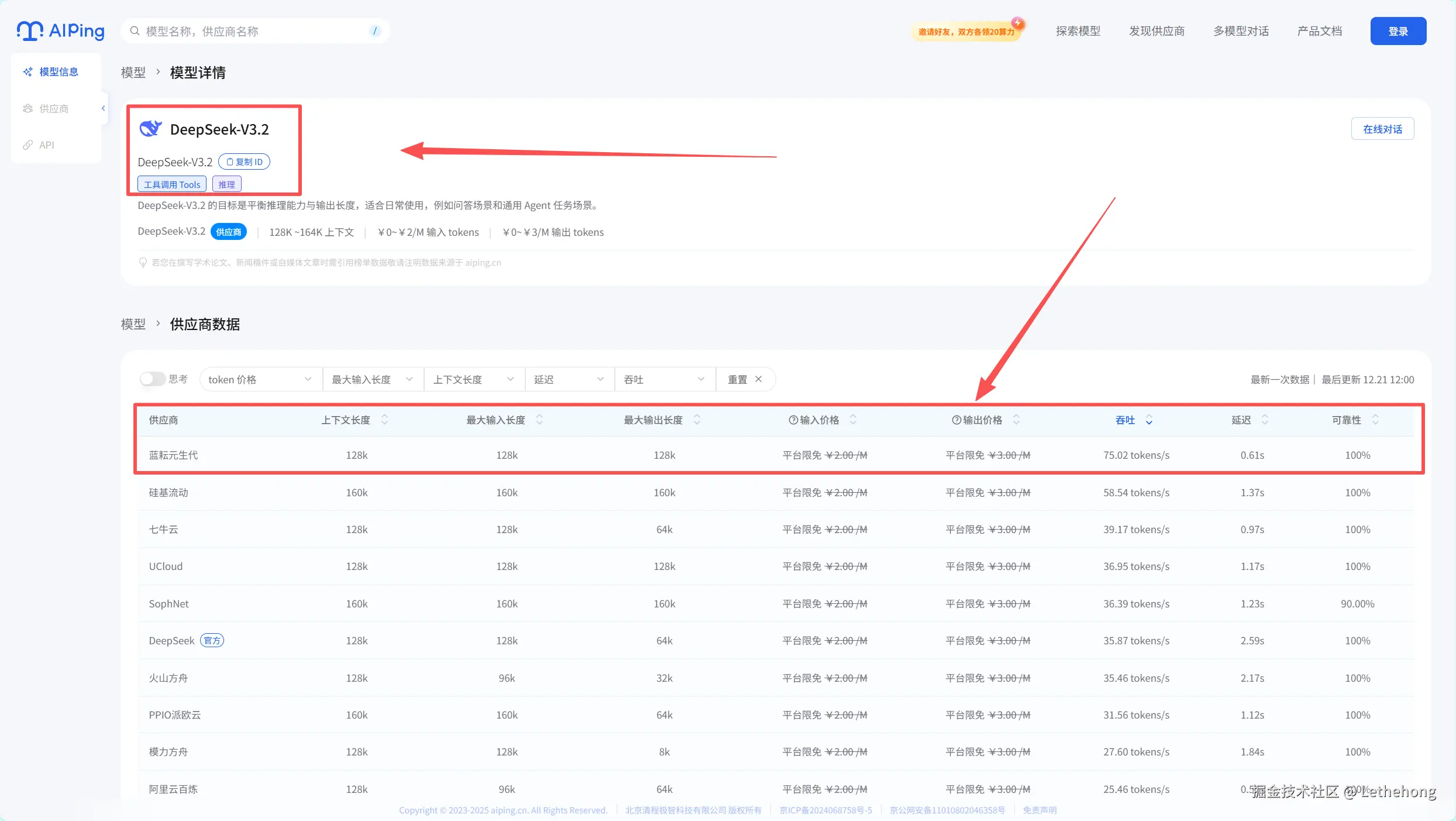Screen dimensions: 1456x821
Task: Click the 登录 button
Action: (x=1398, y=31)
